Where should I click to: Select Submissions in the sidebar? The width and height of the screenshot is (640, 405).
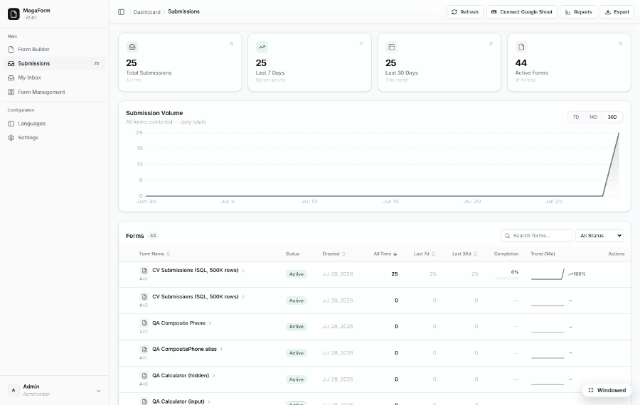coord(54,63)
